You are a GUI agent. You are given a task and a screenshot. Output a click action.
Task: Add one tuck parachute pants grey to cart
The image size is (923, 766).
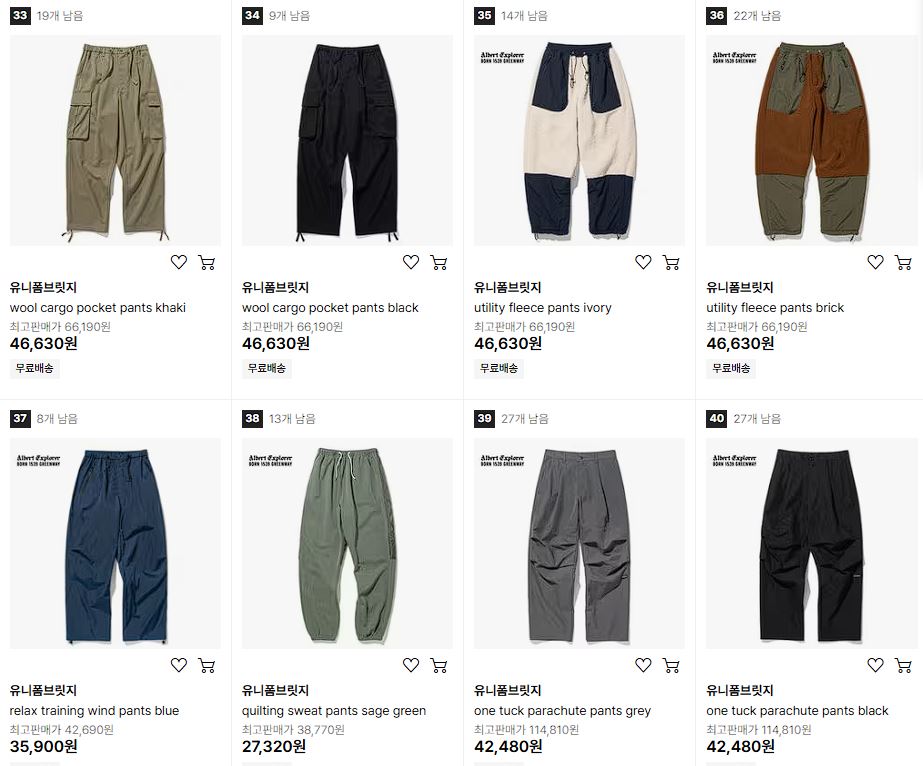click(671, 665)
